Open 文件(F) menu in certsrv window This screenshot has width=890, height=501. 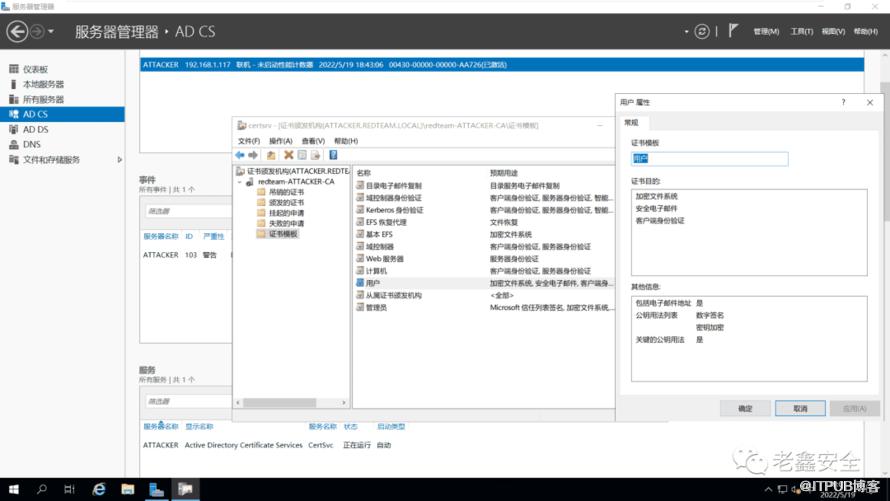point(249,141)
